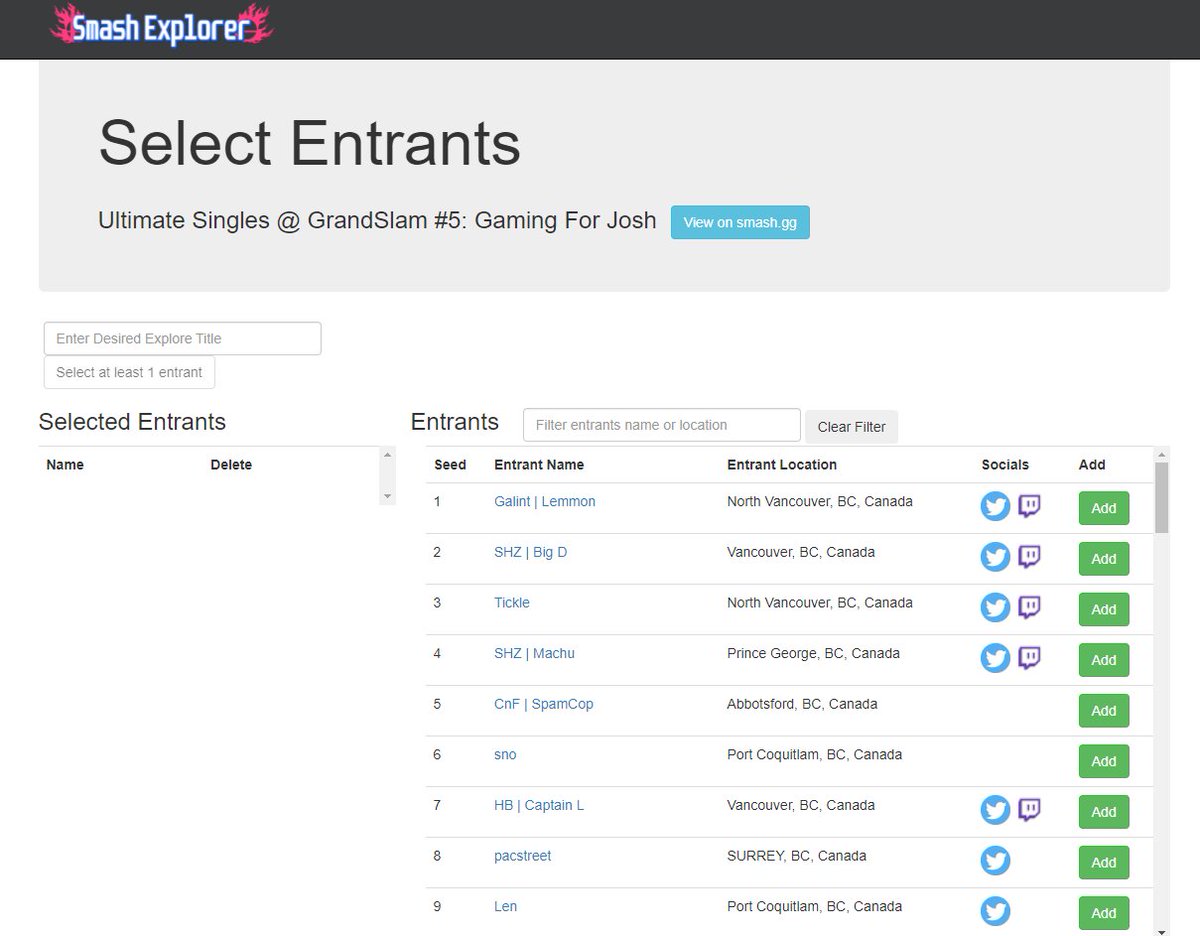Screen dimensions: 1200x936
Task: Click the entrant filter input field
Action: click(661, 425)
